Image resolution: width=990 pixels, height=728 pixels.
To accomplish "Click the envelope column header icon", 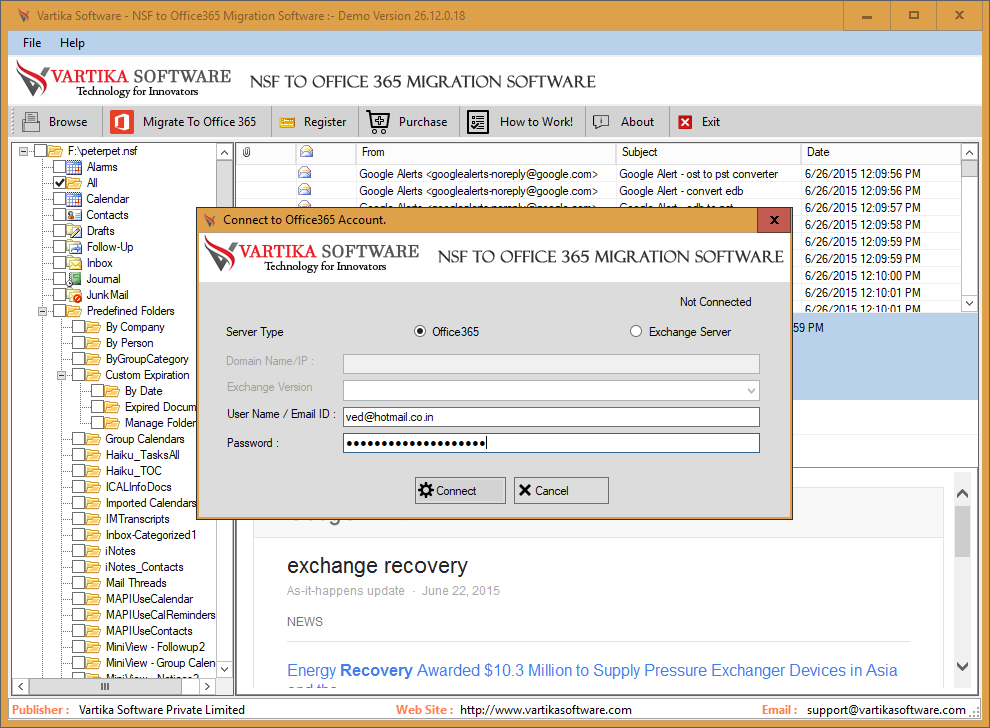I will click(x=306, y=152).
